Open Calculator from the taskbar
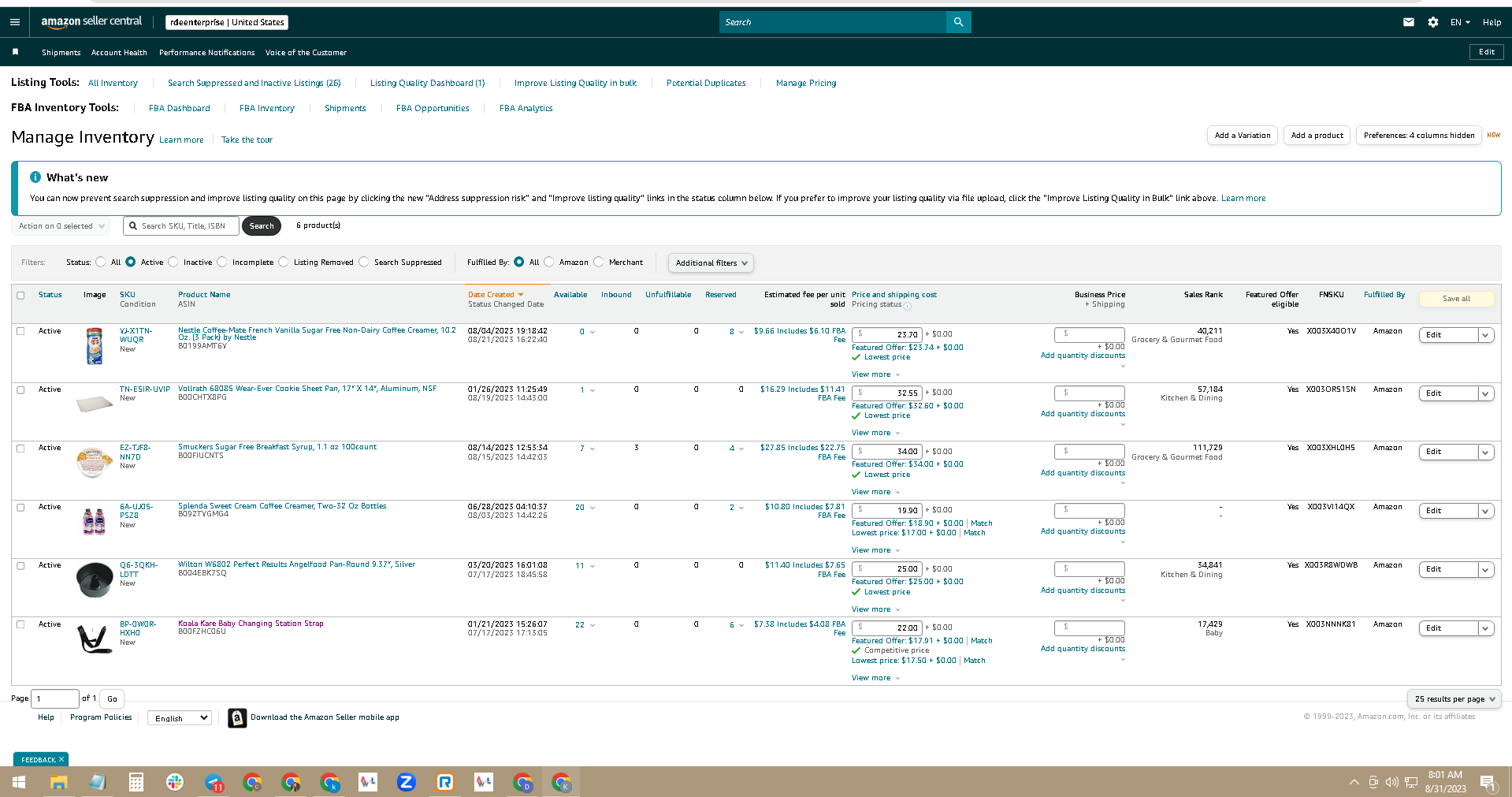1512x797 pixels. (136, 782)
